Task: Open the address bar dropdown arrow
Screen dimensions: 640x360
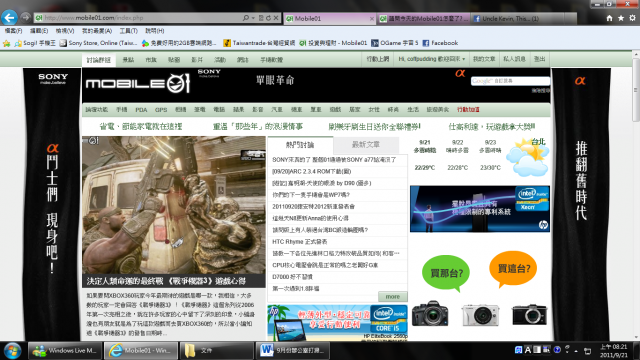Action: point(253,18)
